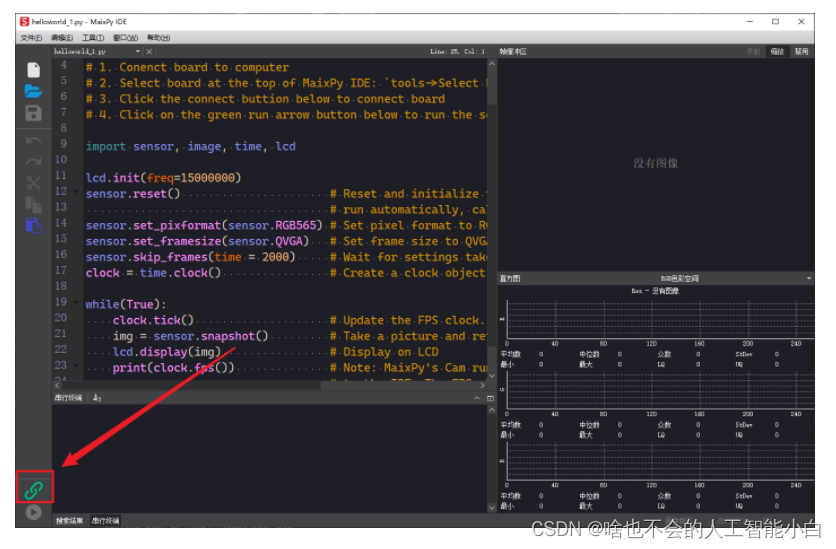This screenshot has height=549, width=836.
Task: Click line number 9 in the gutter
Action: coord(63,143)
